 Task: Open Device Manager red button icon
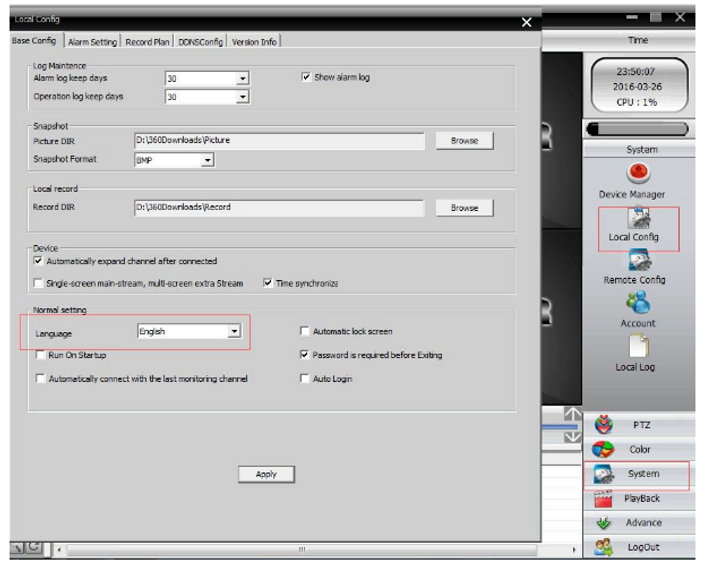(x=638, y=173)
